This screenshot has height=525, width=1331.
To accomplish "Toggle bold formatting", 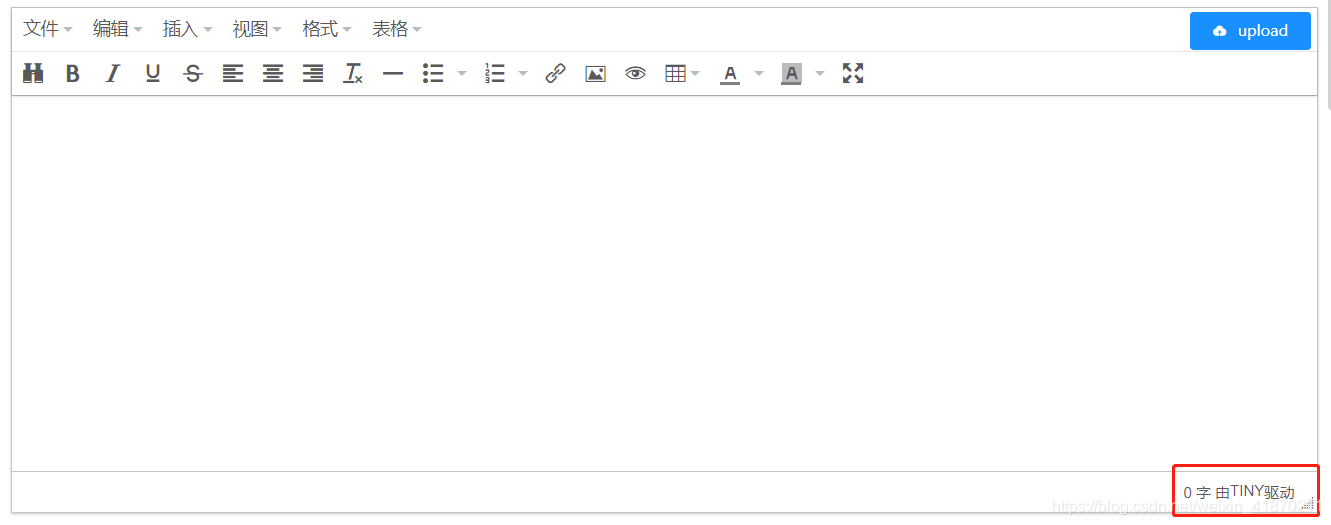I will [73, 73].
